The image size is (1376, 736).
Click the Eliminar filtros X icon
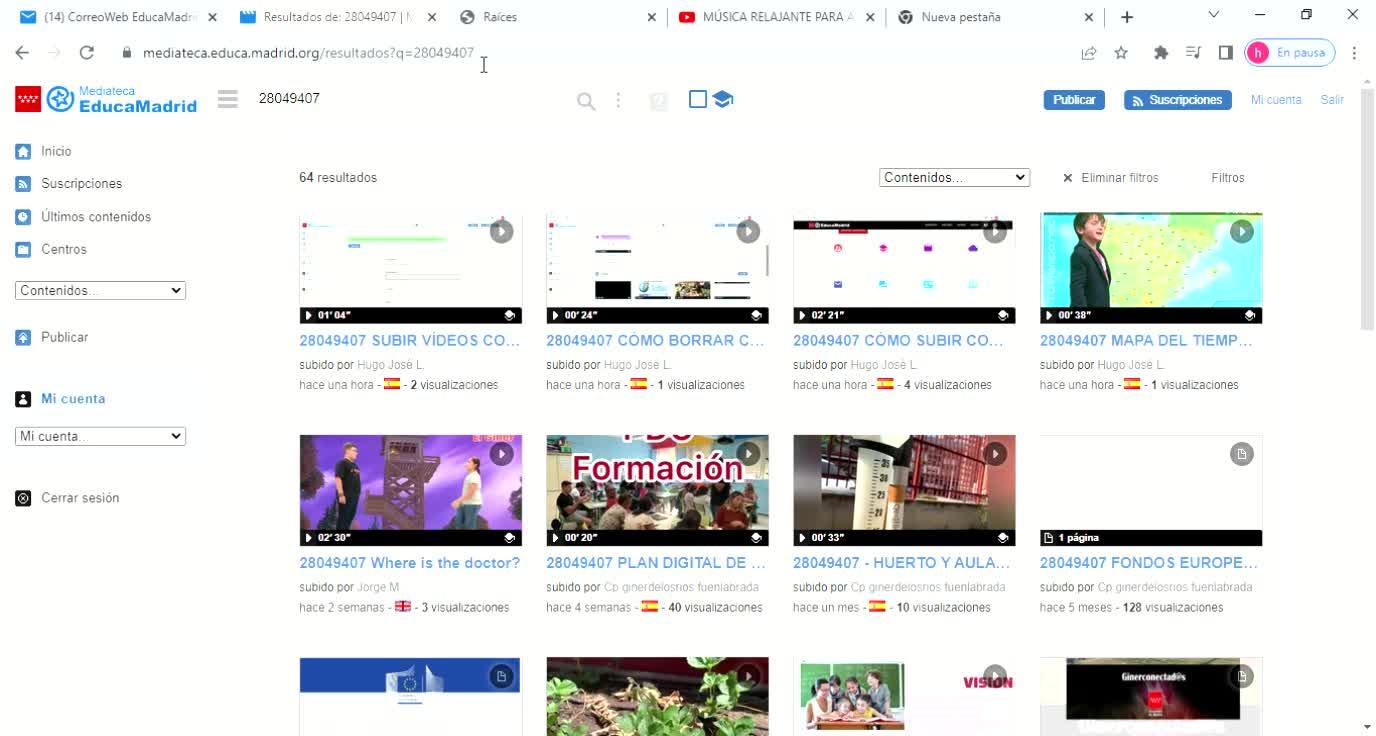[1067, 178]
